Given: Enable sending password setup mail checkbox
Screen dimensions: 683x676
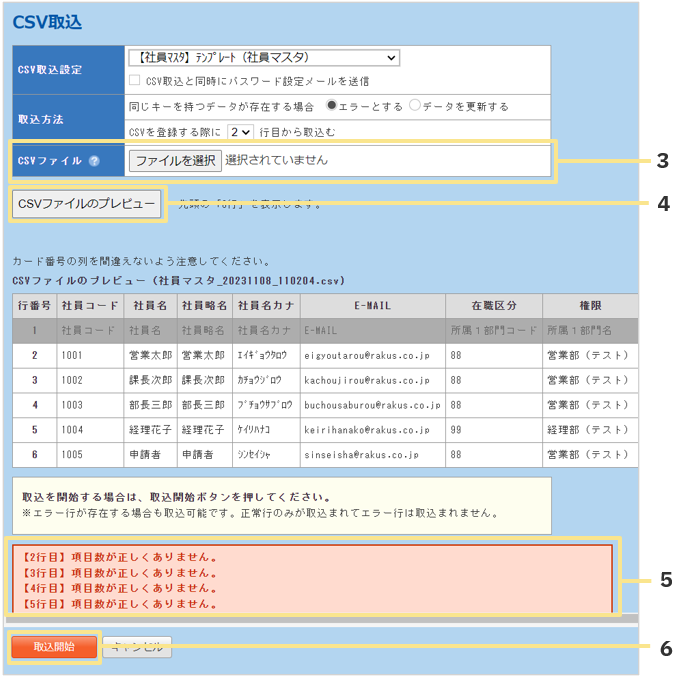Looking at the screenshot, I should 135,81.
